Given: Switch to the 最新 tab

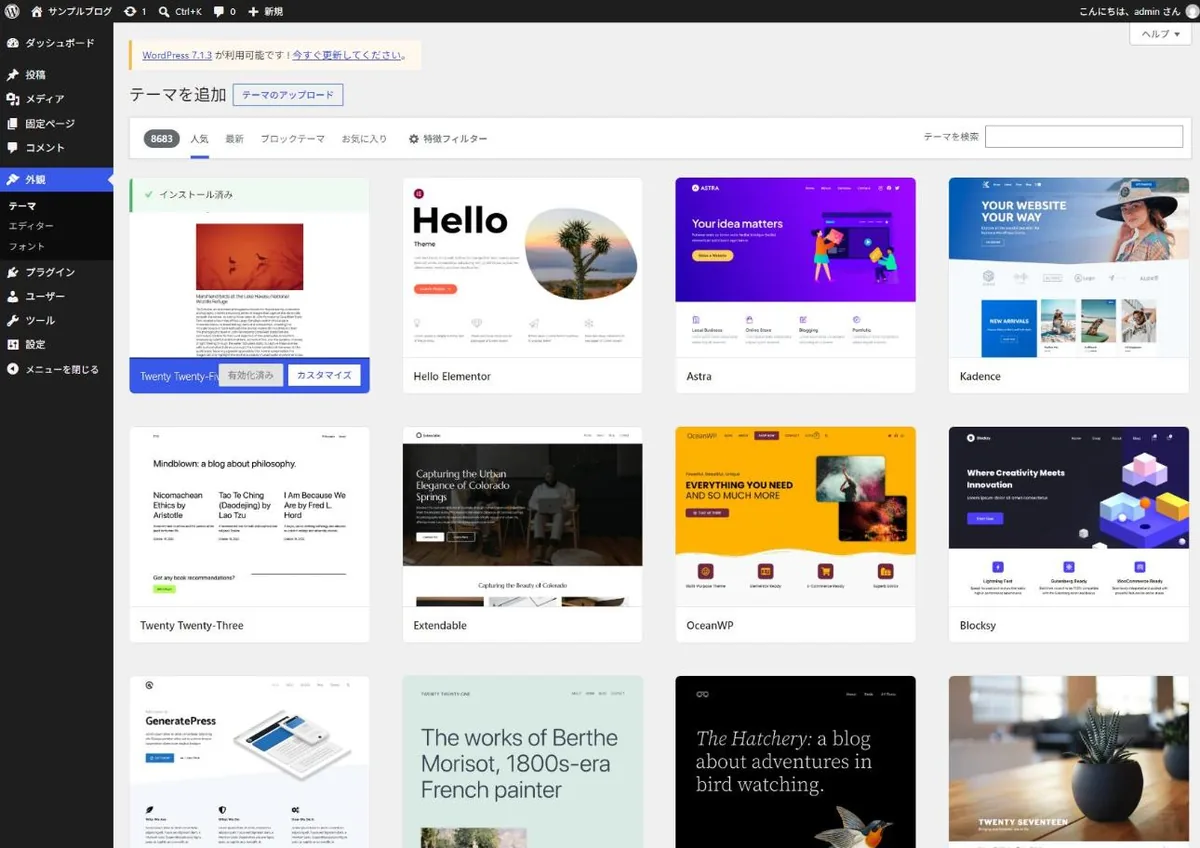Looking at the screenshot, I should (x=235, y=139).
